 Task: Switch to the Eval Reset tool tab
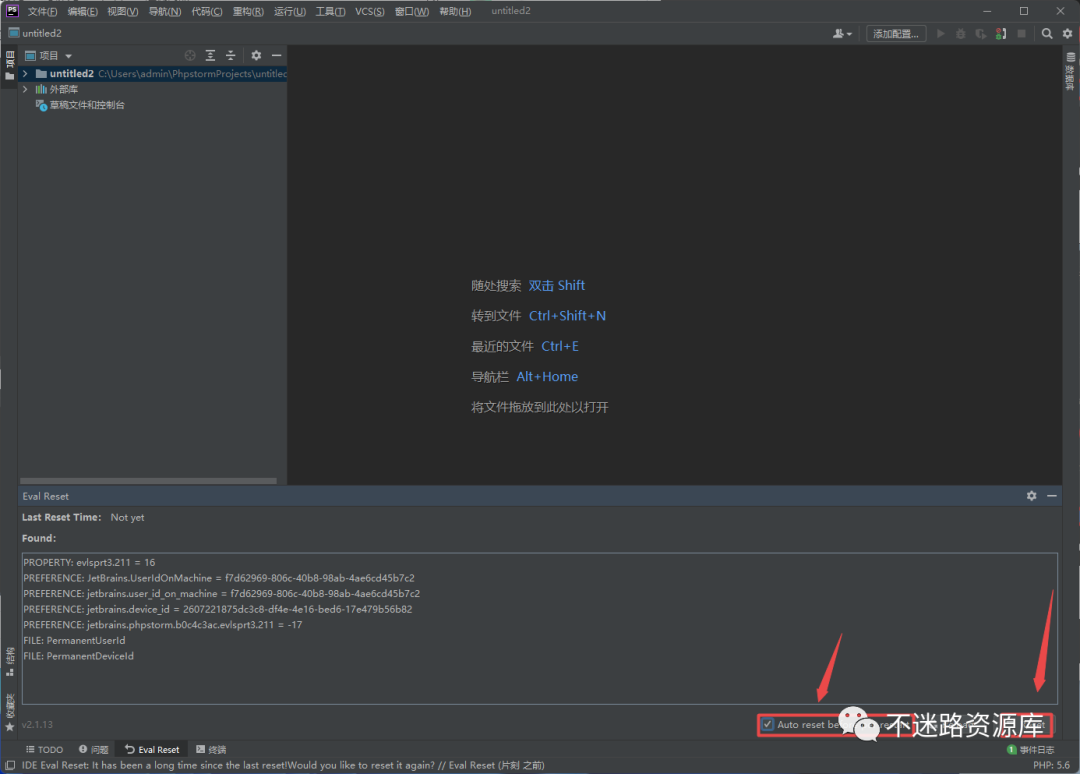(152, 749)
